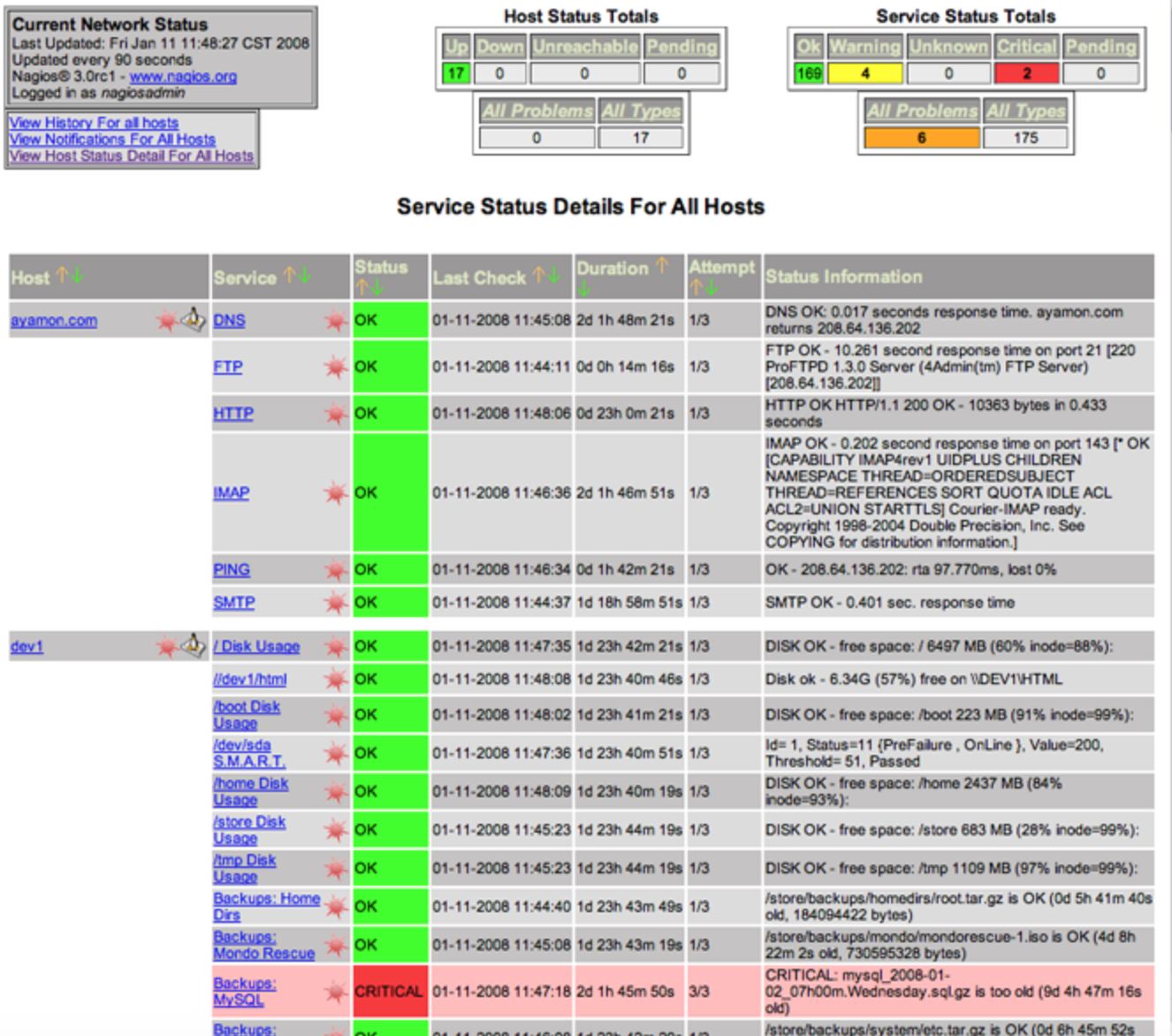Filter services by Critical status header

1026,47
